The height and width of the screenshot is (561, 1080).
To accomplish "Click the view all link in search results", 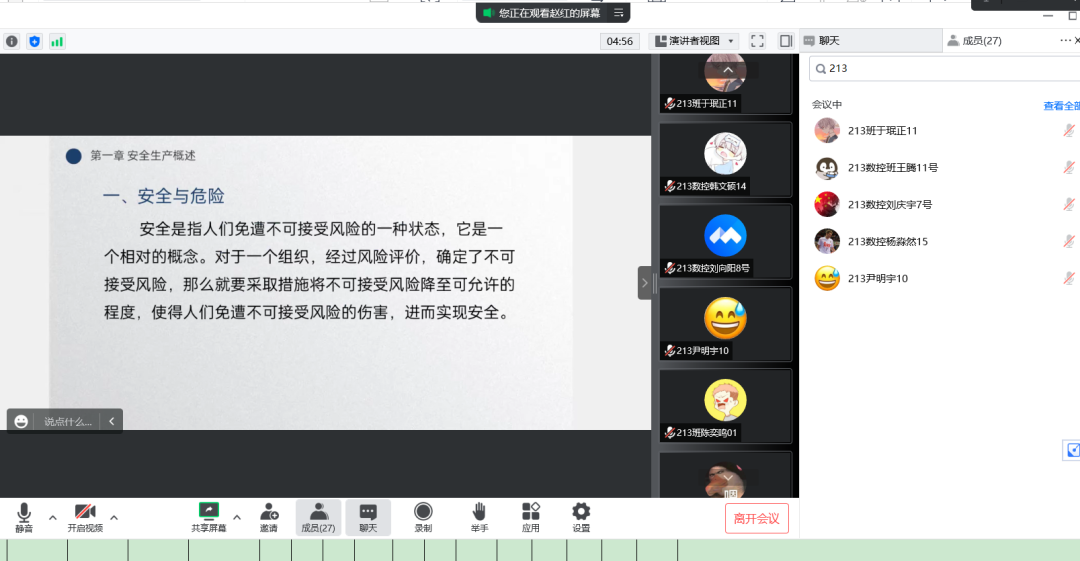I will (1061, 105).
